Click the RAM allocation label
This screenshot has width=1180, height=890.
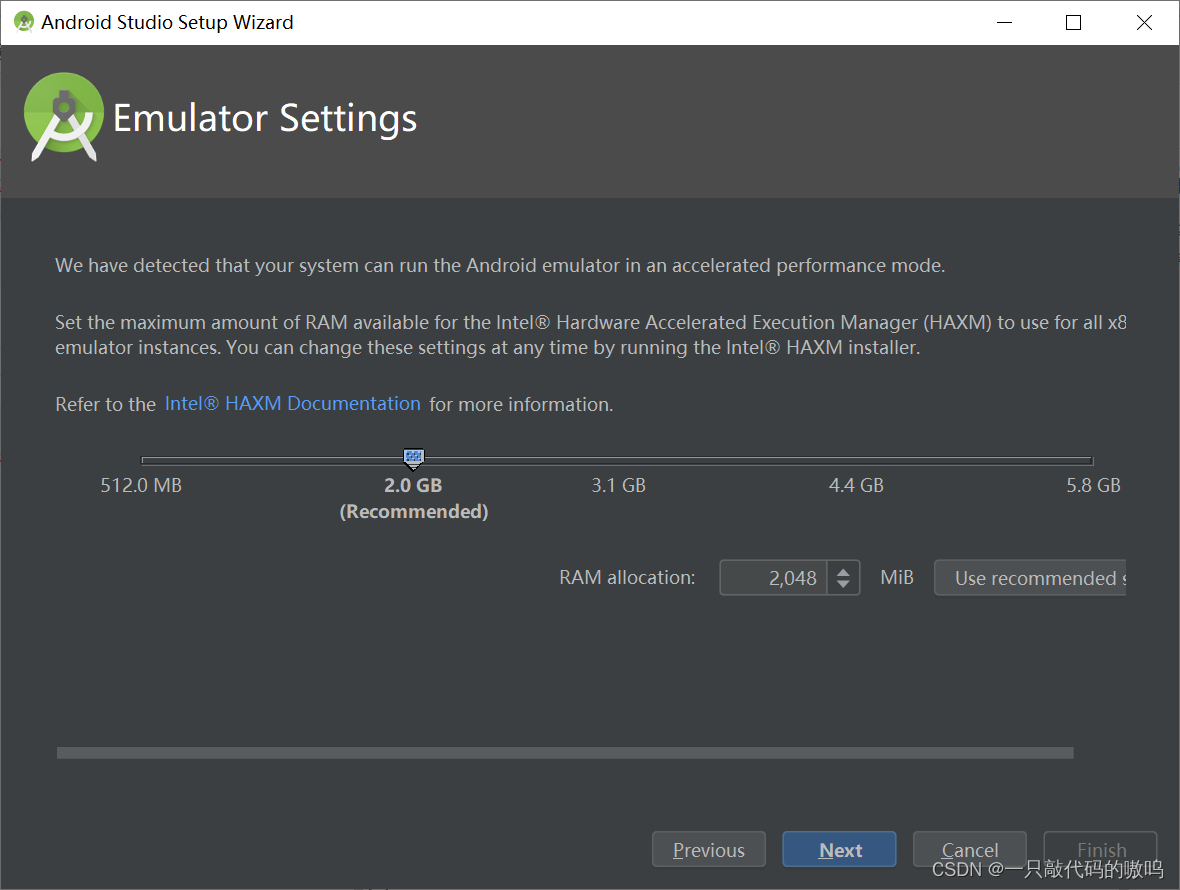tap(627, 577)
